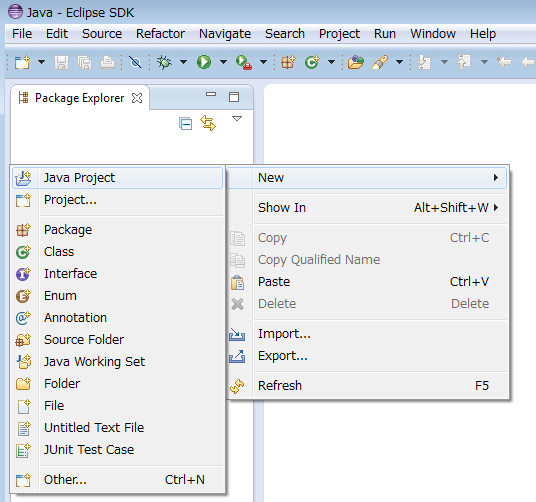The width and height of the screenshot is (536, 502).
Task: Choose Folder from New submenu
Action: (118, 384)
